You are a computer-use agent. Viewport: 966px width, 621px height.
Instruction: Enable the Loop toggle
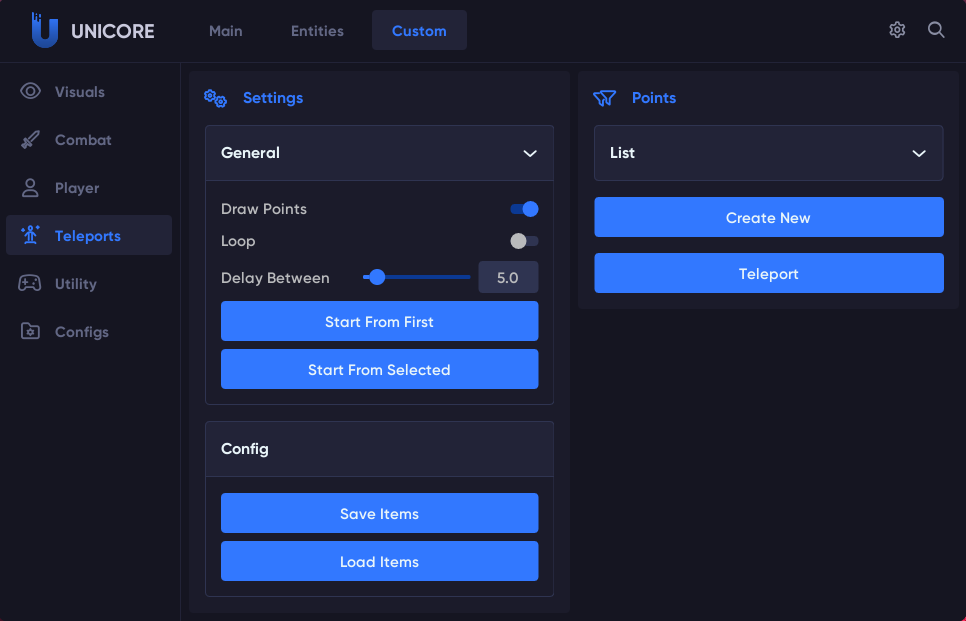point(524,241)
